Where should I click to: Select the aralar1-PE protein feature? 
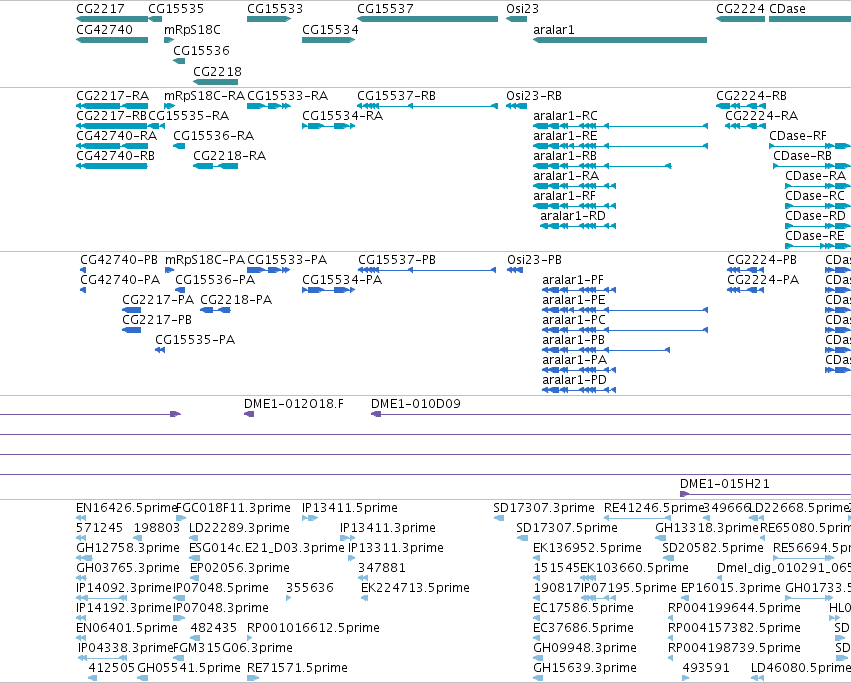(625, 310)
